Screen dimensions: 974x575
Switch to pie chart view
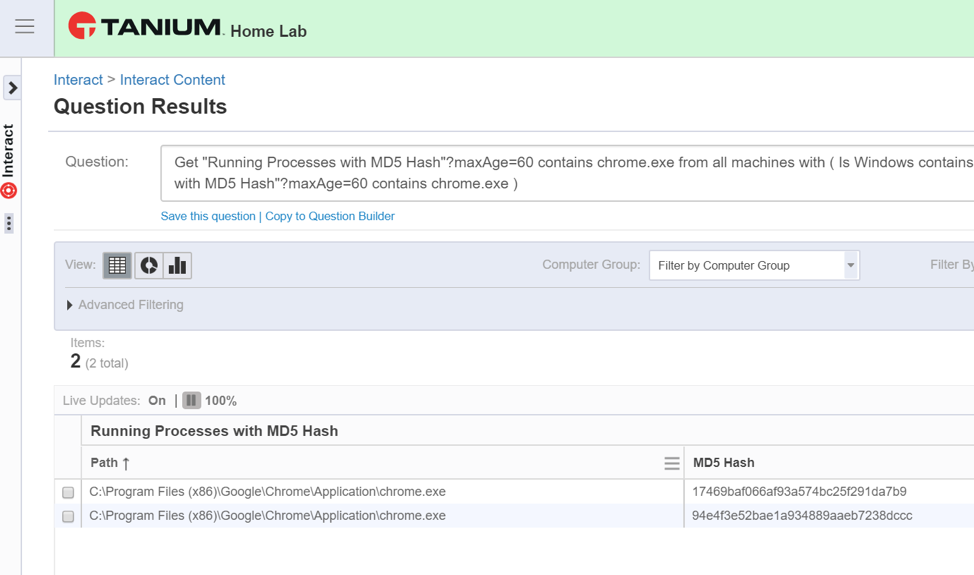[148, 265]
